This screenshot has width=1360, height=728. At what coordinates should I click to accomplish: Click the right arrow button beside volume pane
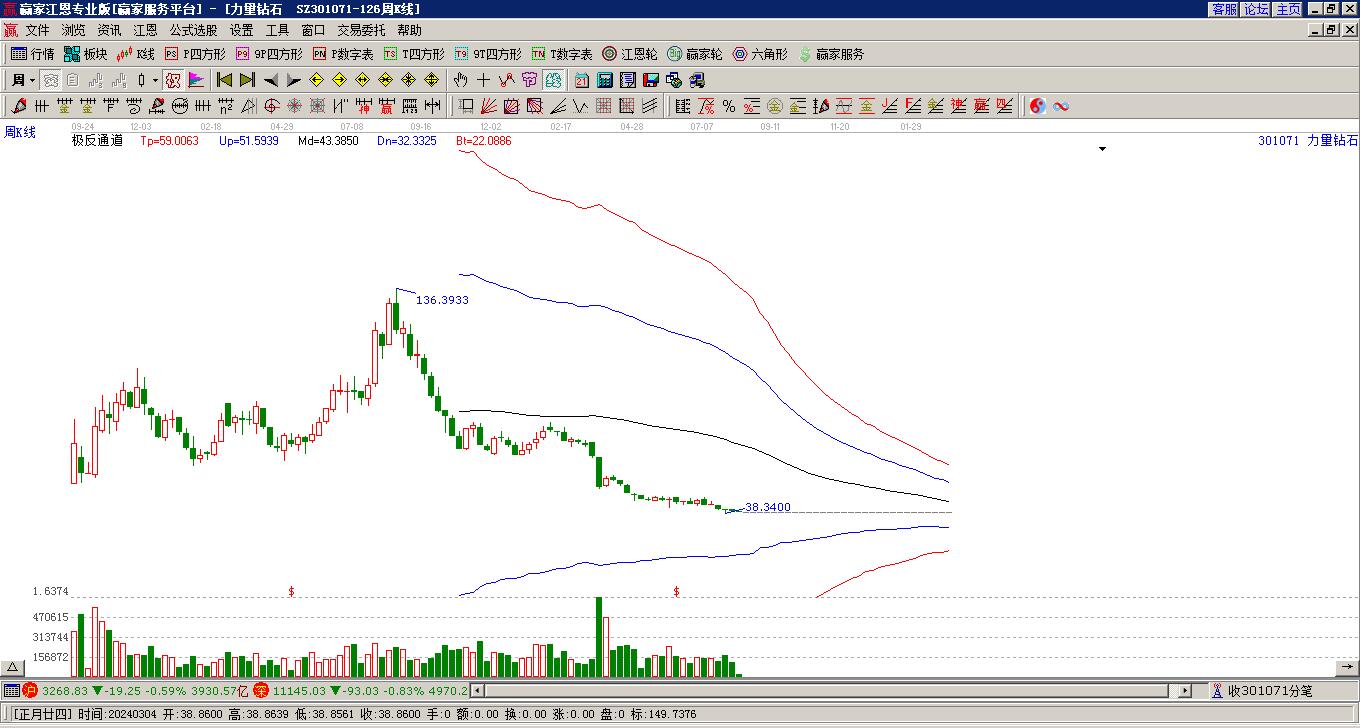(1347, 668)
